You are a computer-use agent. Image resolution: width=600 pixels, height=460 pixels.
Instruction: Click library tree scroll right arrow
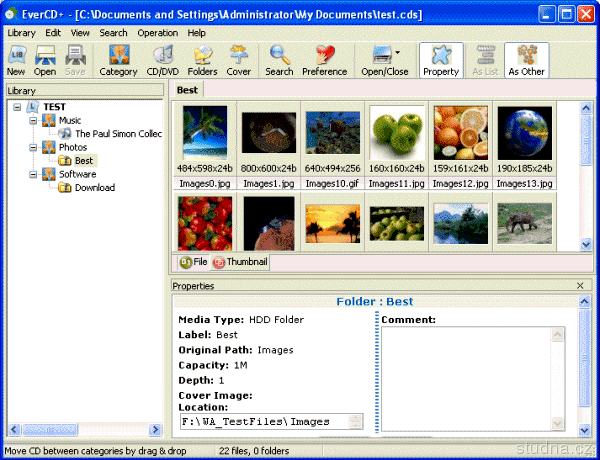[155, 429]
